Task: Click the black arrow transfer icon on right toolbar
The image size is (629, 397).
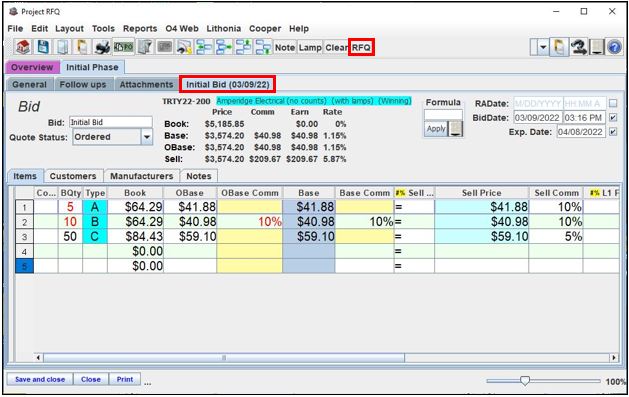Action: coord(578,47)
